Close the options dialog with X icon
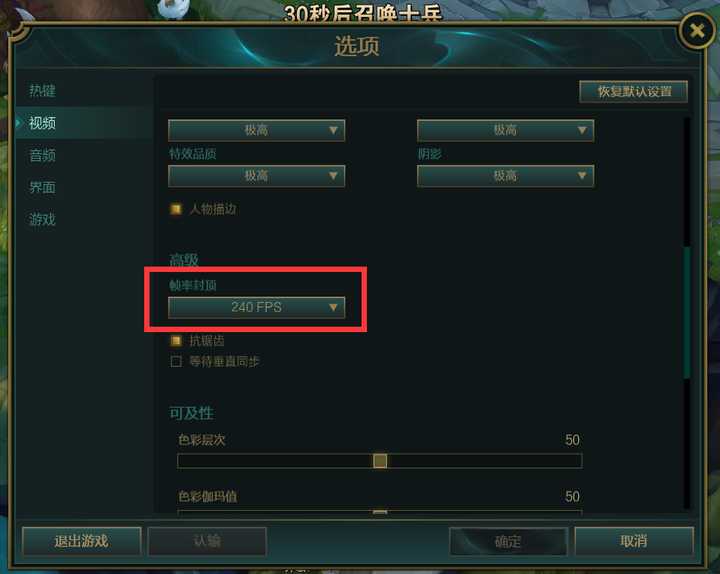 [697, 31]
